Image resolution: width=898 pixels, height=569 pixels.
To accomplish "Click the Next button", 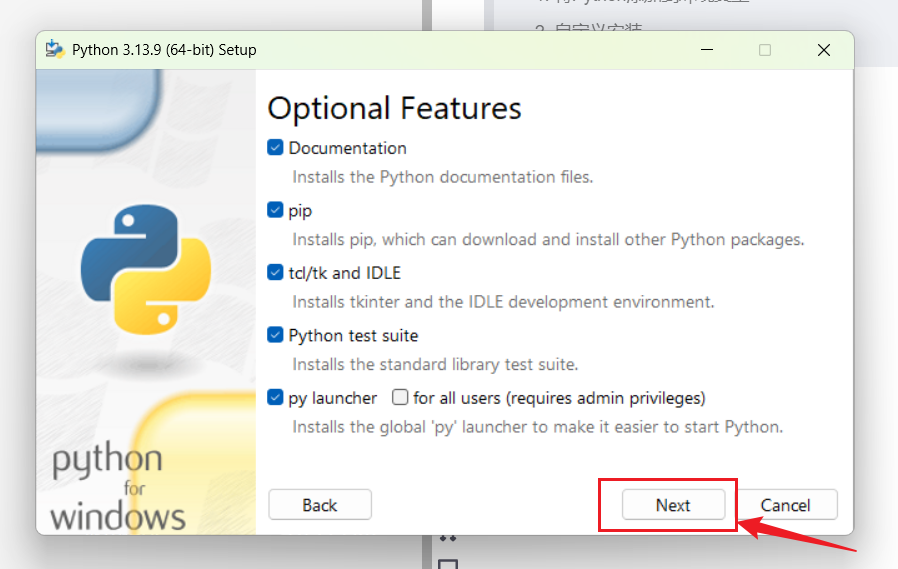I will pos(674,505).
